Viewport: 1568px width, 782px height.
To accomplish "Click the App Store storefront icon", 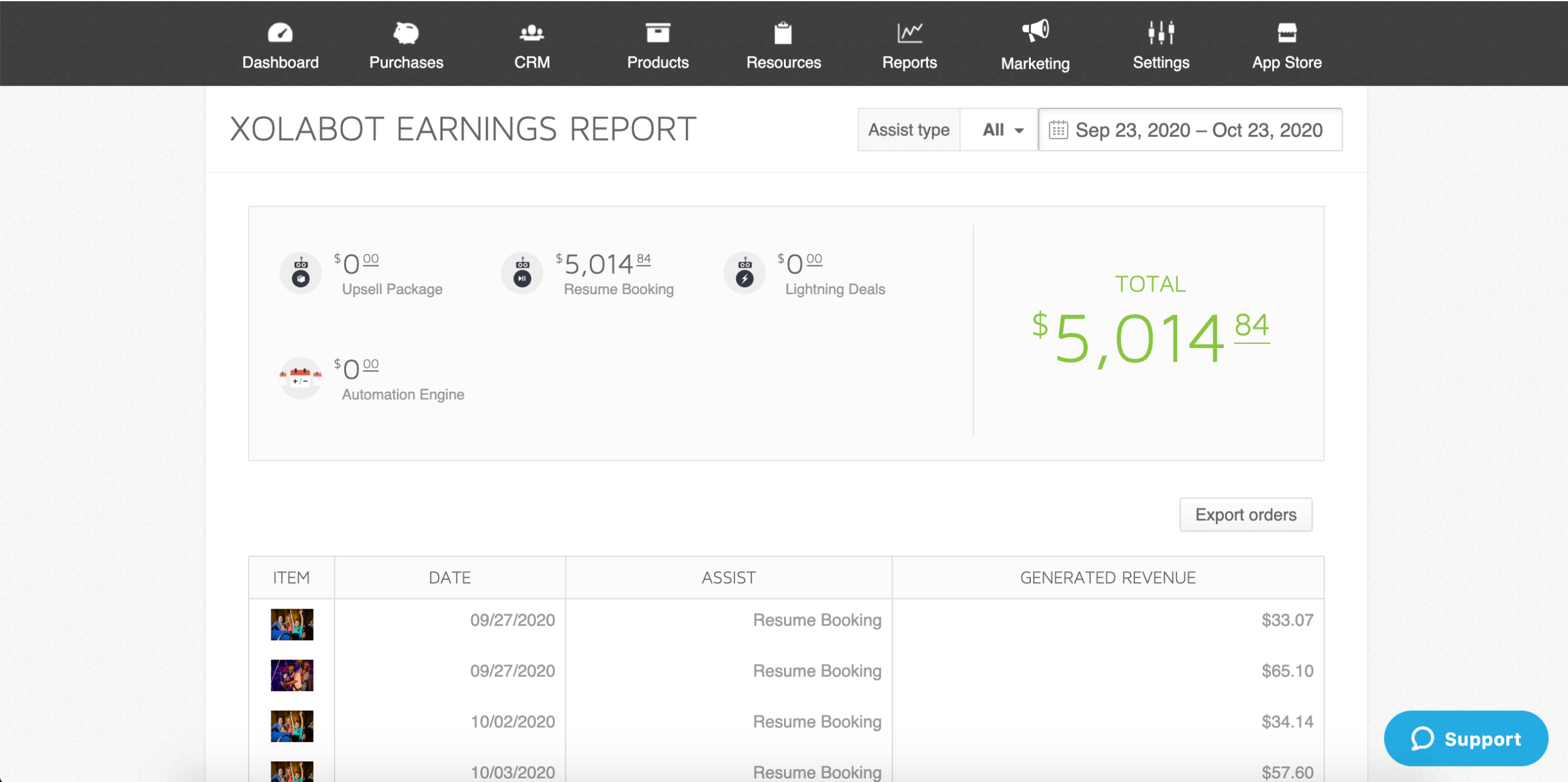I will click(x=1287, y=32).
